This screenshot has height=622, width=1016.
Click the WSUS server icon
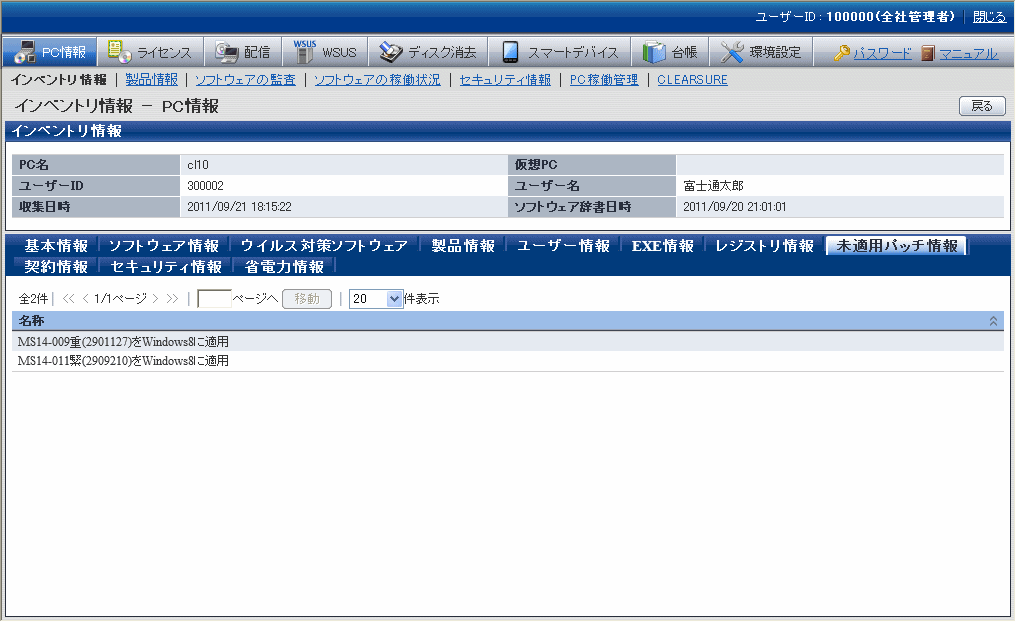click(305, 52)
